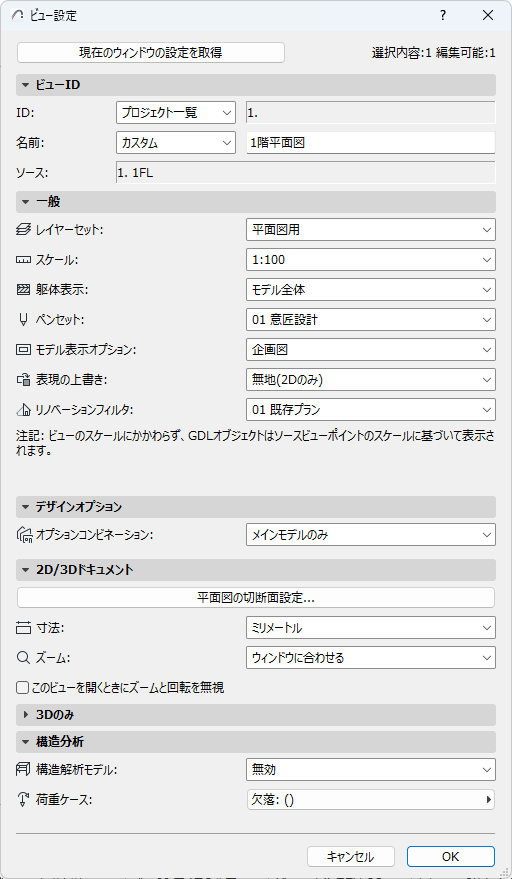Collapse the 一般 section
The image size is (512, 879).
256,202
